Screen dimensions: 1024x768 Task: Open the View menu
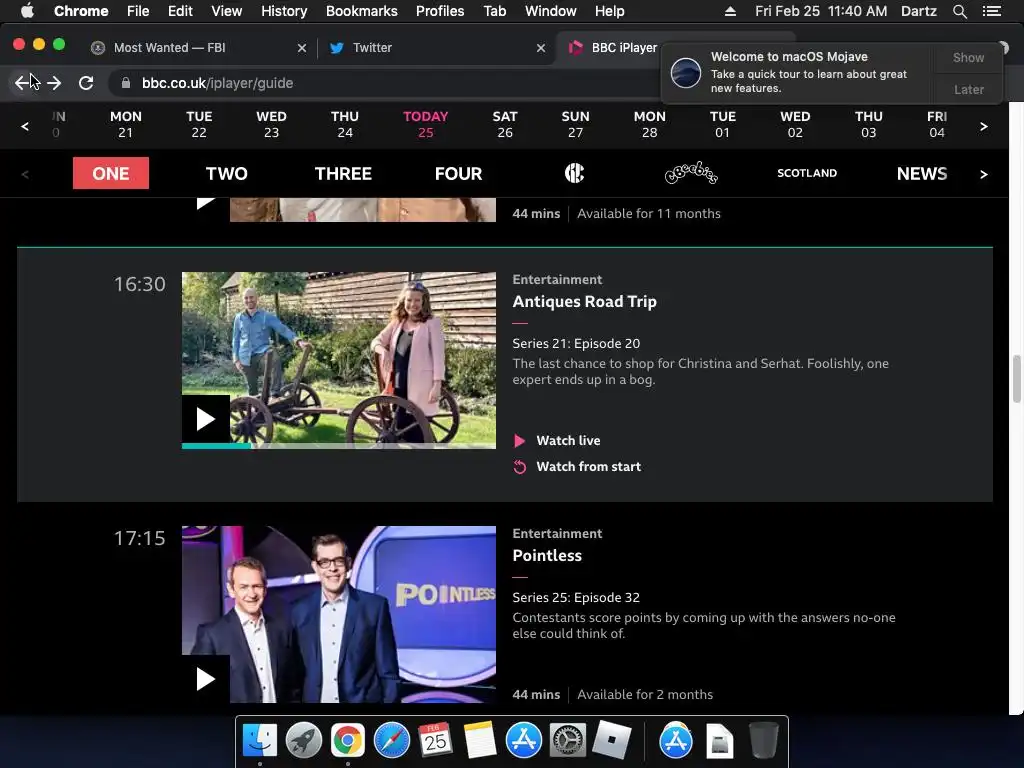(x=227, y=11)
